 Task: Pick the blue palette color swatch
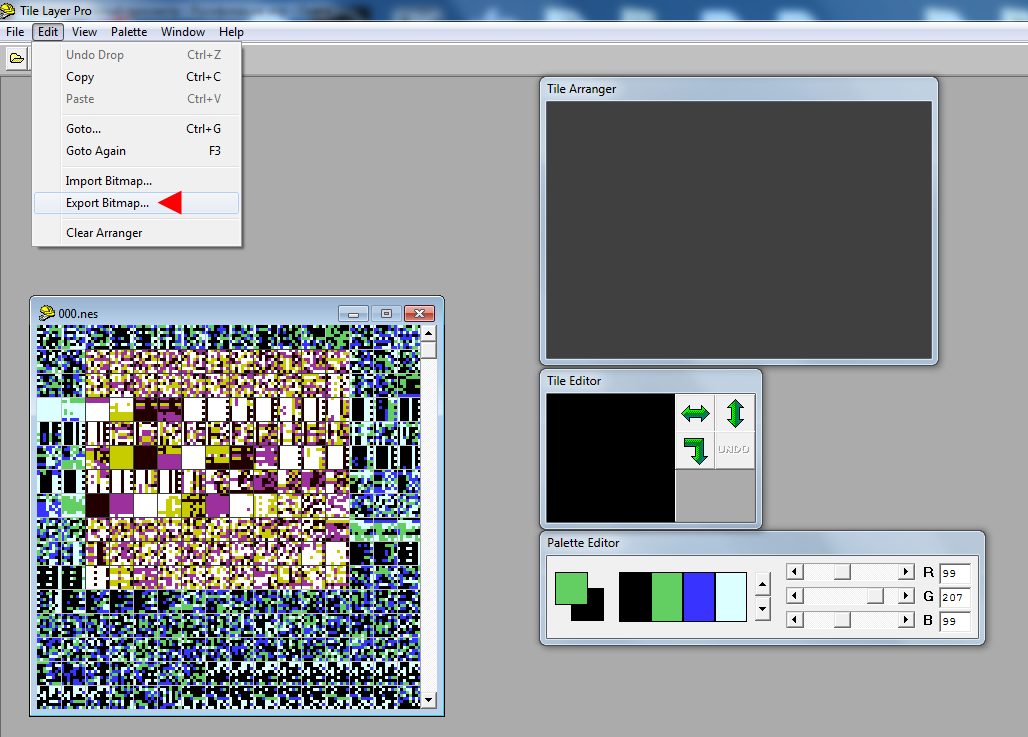coord(699,596)
